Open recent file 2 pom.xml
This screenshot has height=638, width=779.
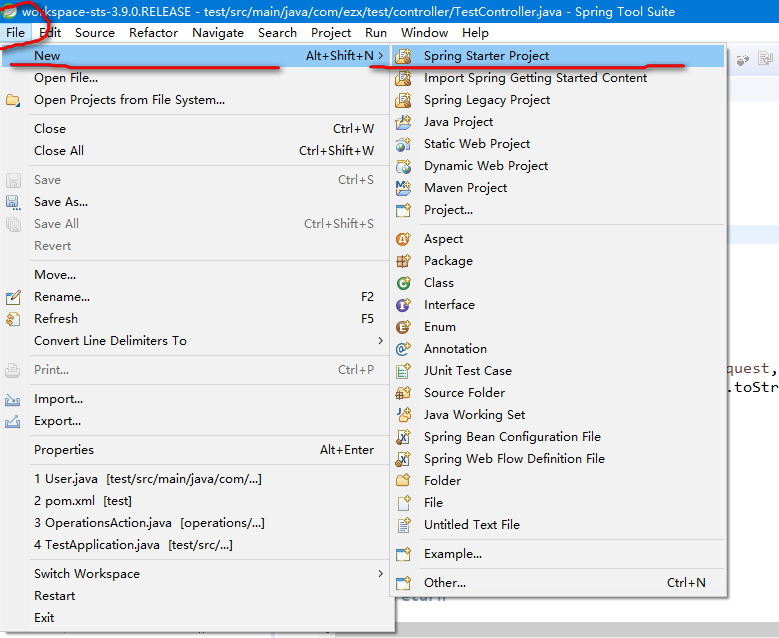coord(195,501)
